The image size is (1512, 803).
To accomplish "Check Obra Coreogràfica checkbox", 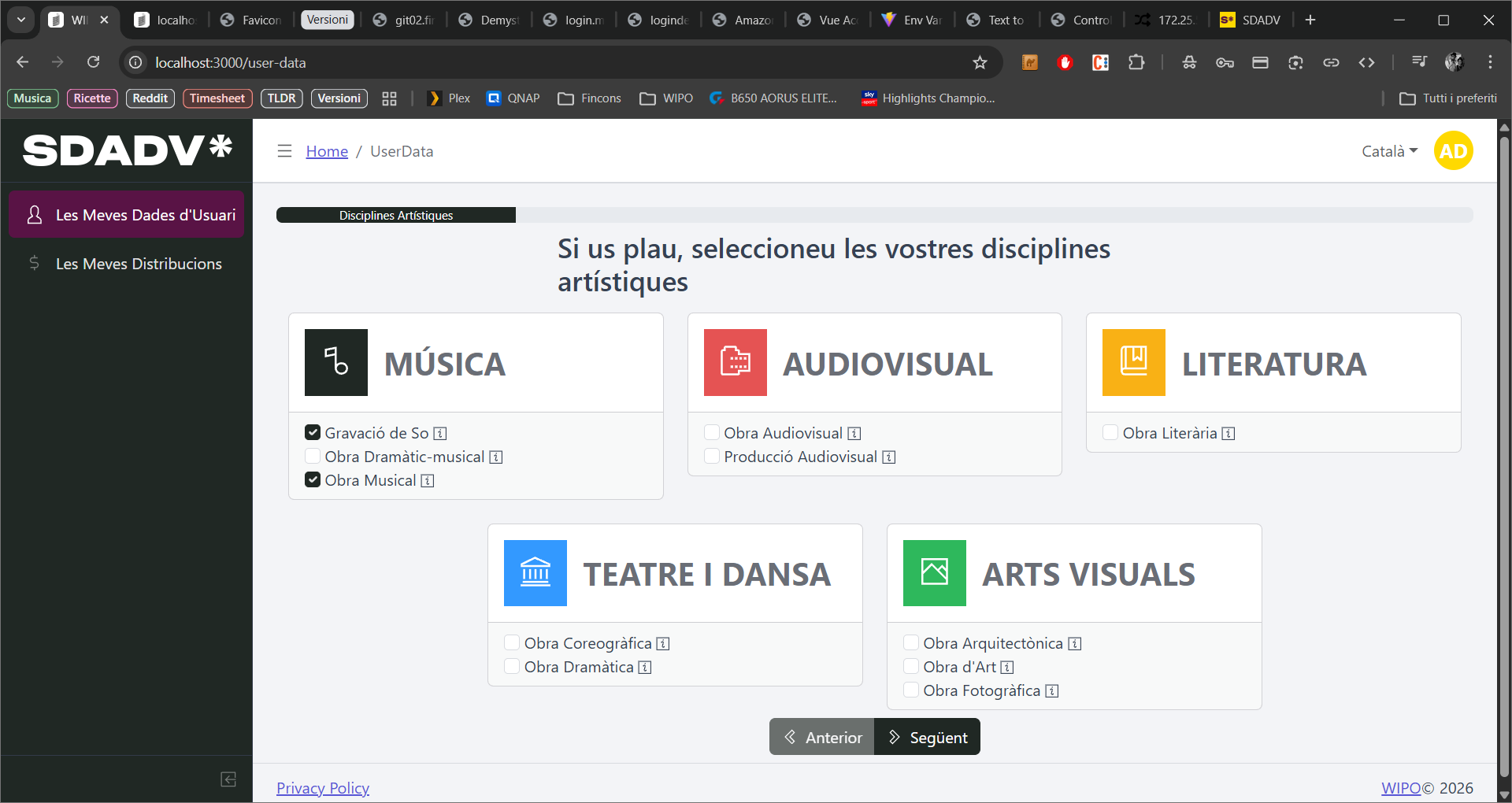I will (512, 642).
